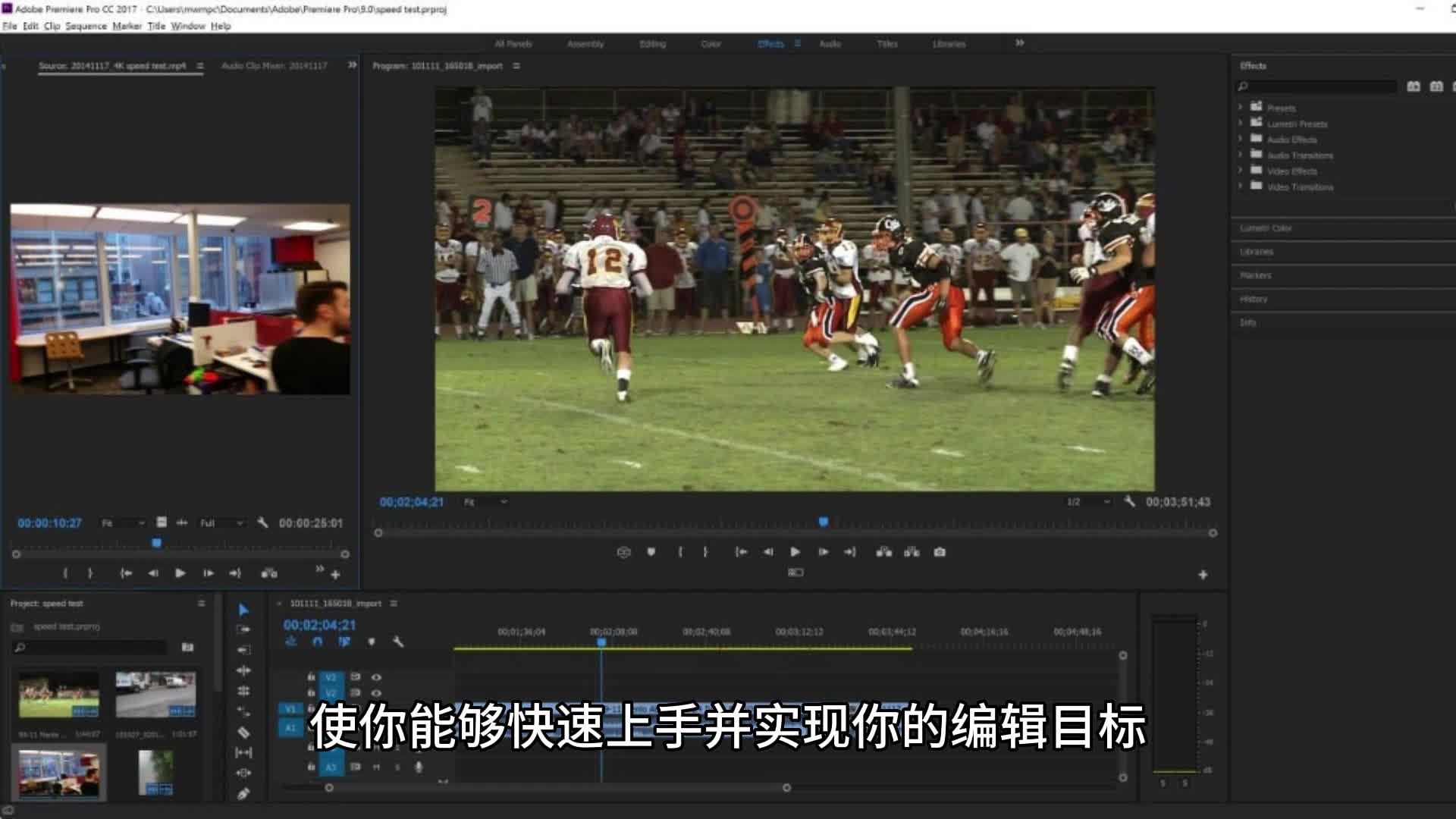Select the Razor tool in tools panel
Viewport: 1456px width, 819px height.
pos(243,733)
